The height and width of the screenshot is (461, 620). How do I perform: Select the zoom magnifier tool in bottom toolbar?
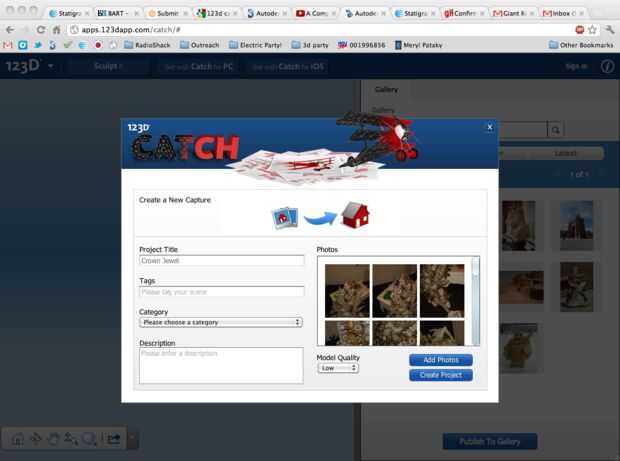pyautogui.click(x=89, y=438)
